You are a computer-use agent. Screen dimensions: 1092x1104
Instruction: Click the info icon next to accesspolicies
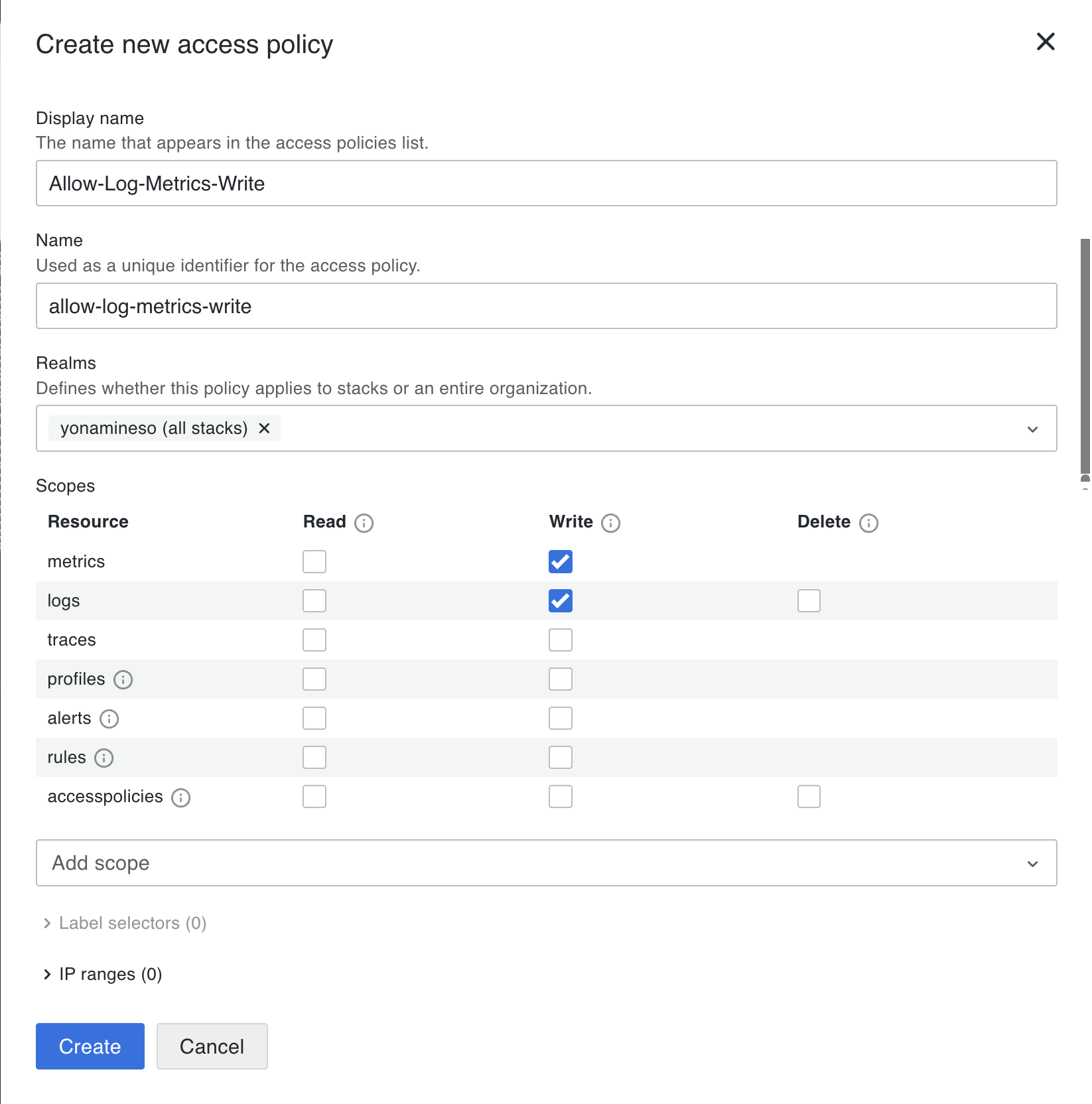point(180,797)
